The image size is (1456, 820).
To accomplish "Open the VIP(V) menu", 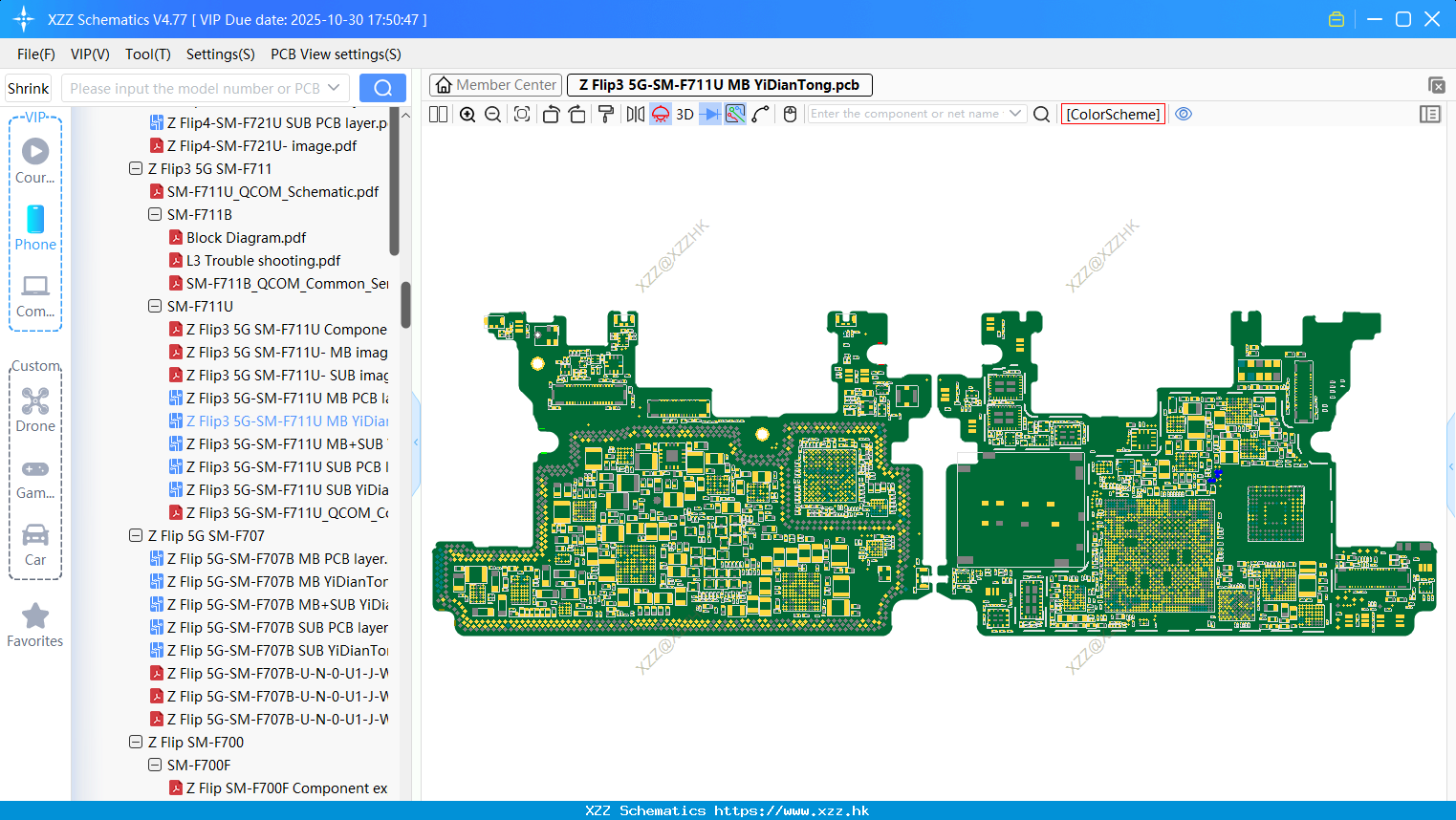I will coord(90,54).
